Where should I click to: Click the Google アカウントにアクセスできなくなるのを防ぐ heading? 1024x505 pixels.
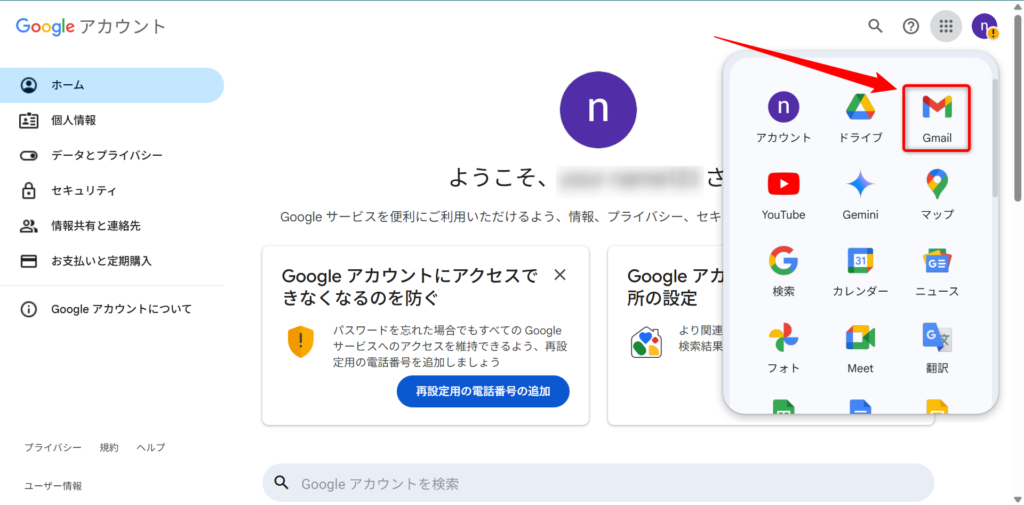coord(411,287)
